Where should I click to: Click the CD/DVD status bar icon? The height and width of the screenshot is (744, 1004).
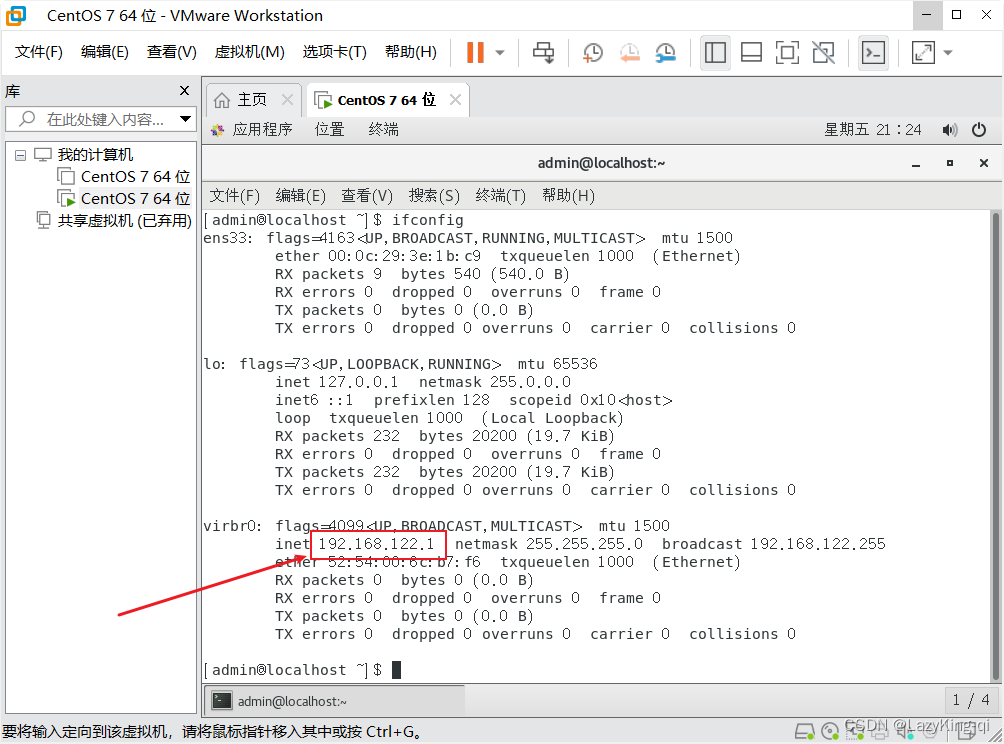pyautogui.click(x=830, y=731)
